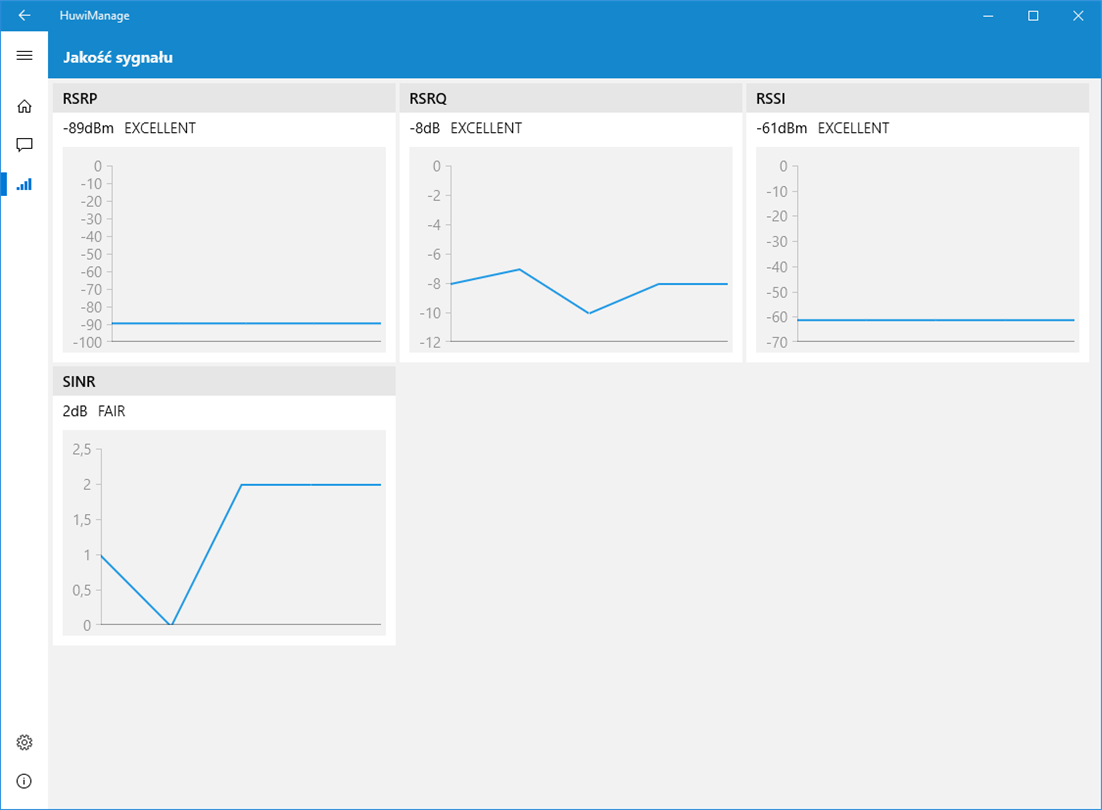The height and width of the screenshot is (810, 1102).
Task: Click the RSSI line chart
Action: pyautogui.click(x=917, y=249)
